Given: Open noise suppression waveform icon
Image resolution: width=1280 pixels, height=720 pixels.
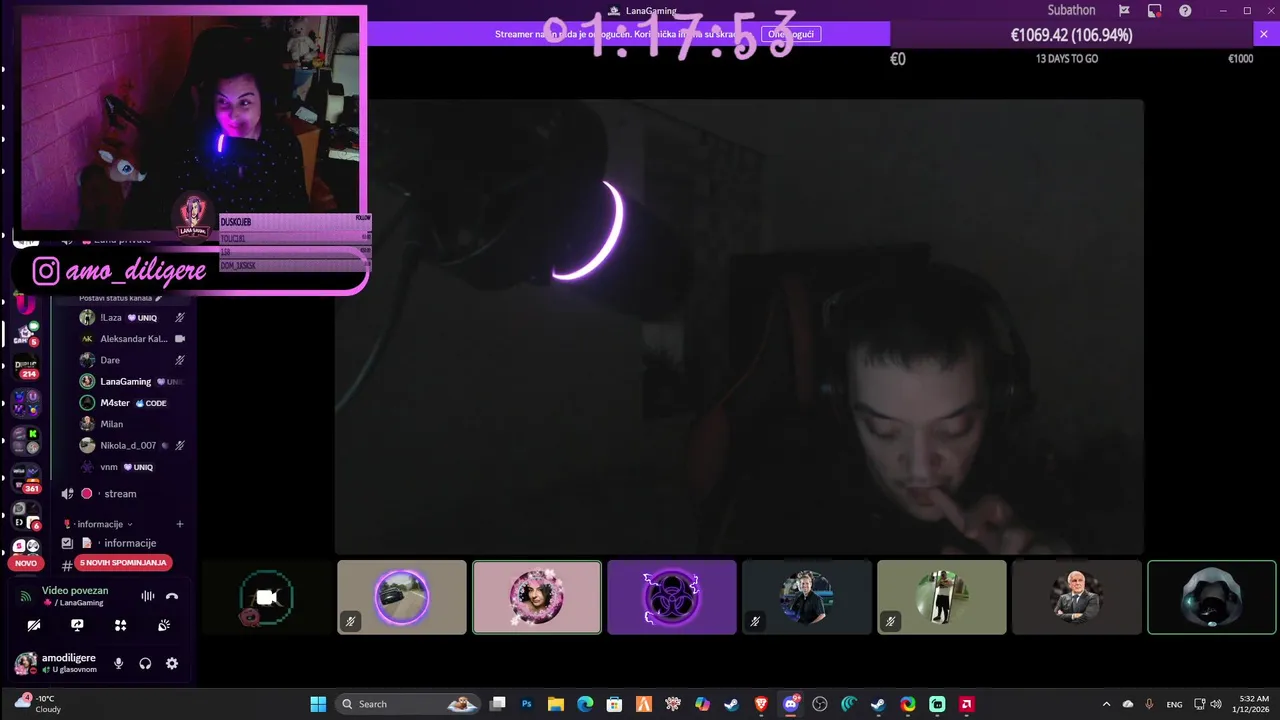Looking at the screenshot, I should (147, 596).
